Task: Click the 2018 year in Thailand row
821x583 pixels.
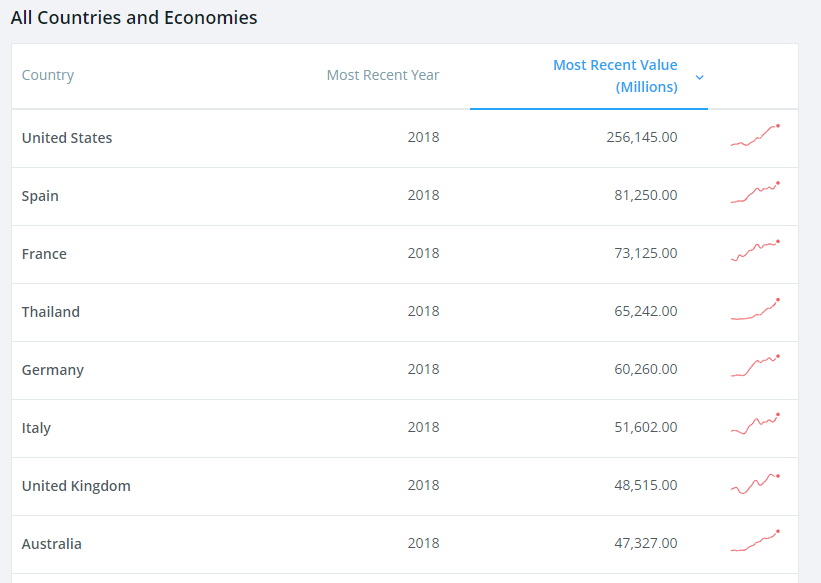Action: click(424, 312)
